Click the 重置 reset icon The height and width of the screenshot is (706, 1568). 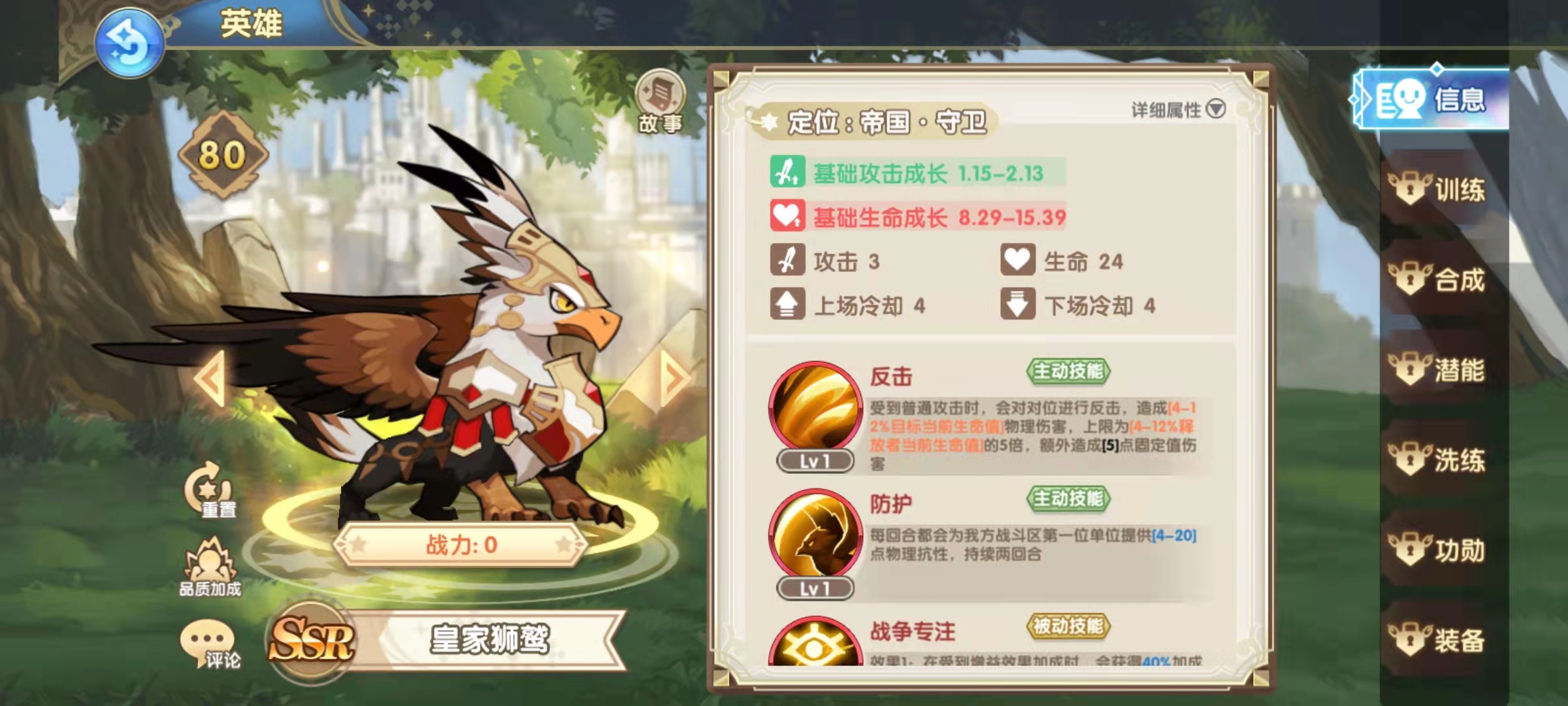point(210,490)
